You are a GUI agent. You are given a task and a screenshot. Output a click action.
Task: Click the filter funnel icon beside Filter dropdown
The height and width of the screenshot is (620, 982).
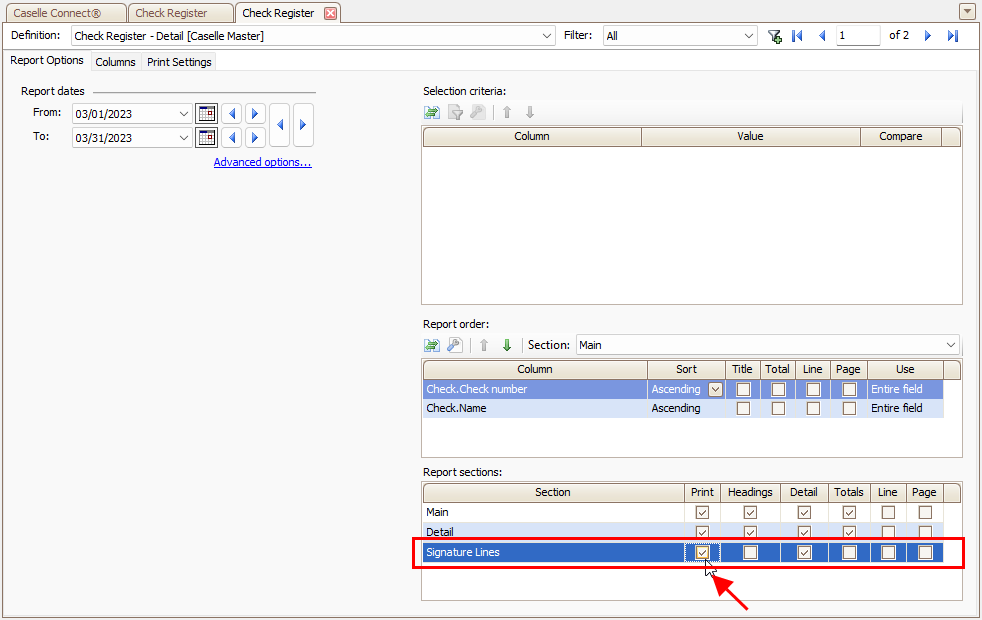click(x=775, y=36)
